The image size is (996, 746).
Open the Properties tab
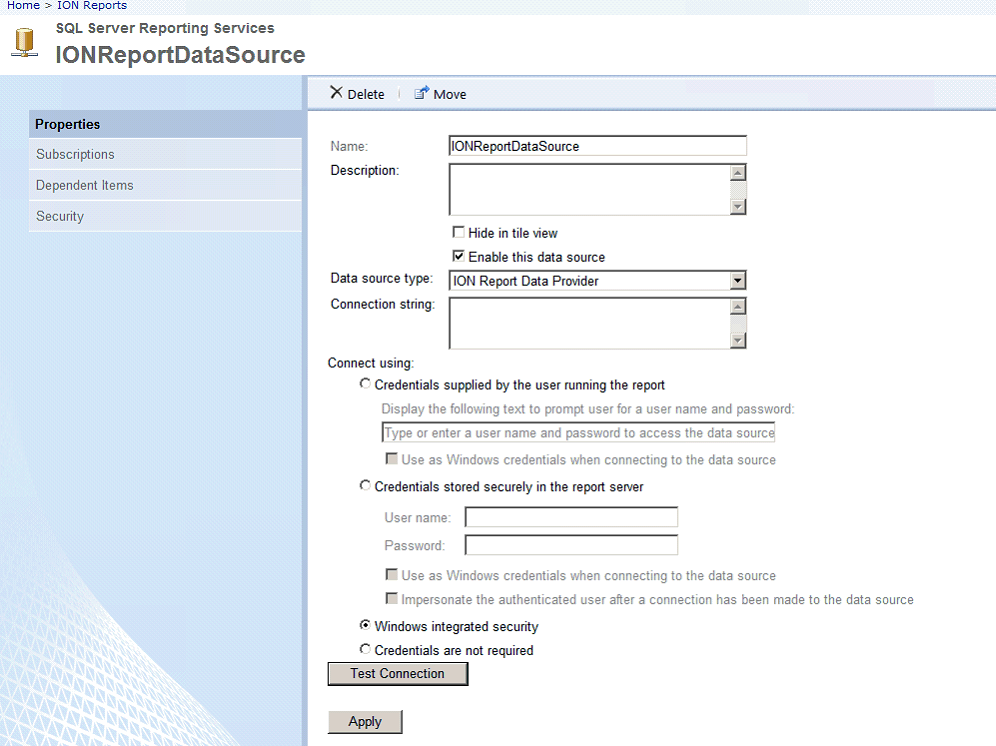[x=165, y=124]
